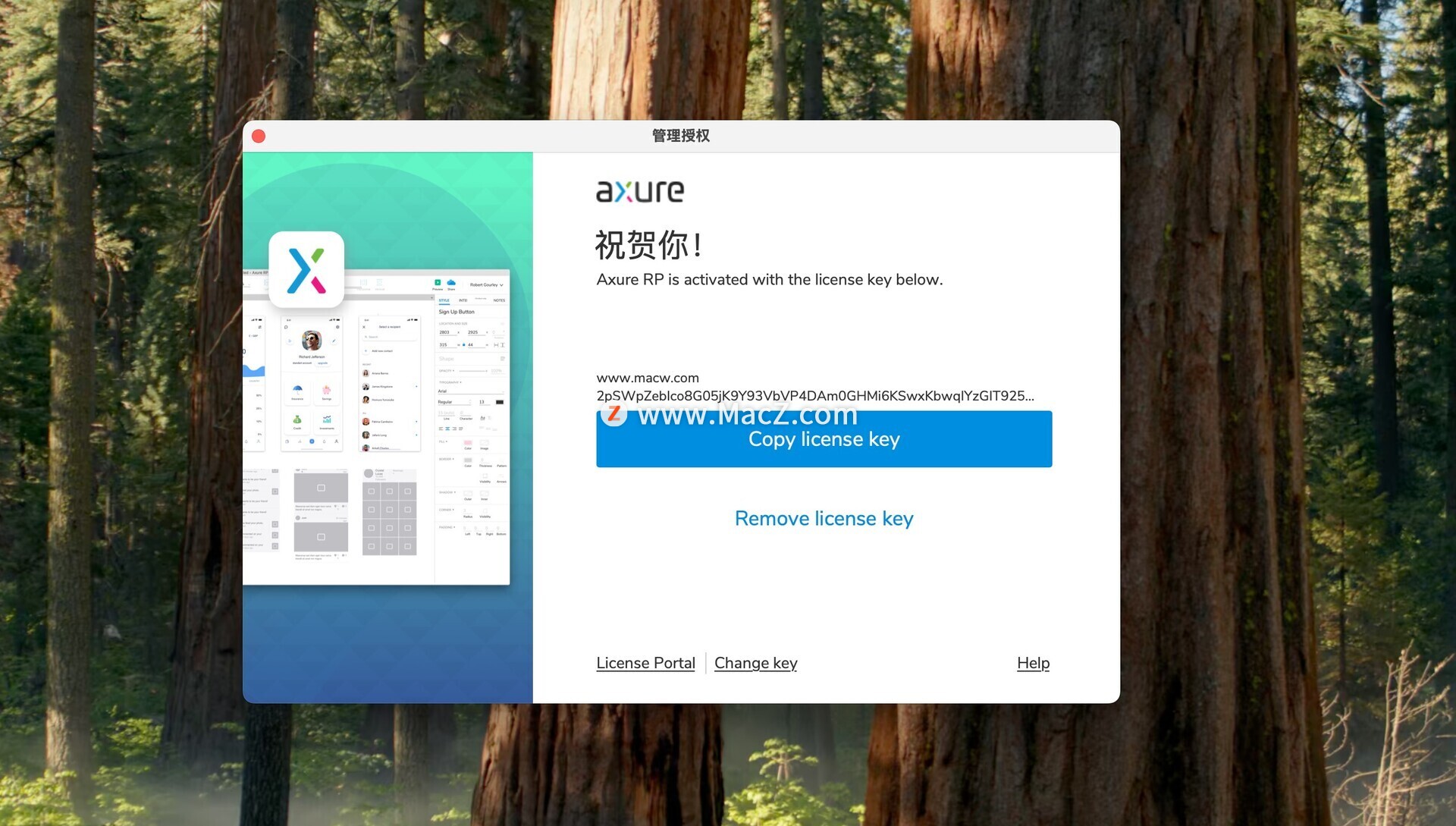Click the blue cloud Share icon
Image resolution: width=1456 pixels, height=826 pixels.
451,283
